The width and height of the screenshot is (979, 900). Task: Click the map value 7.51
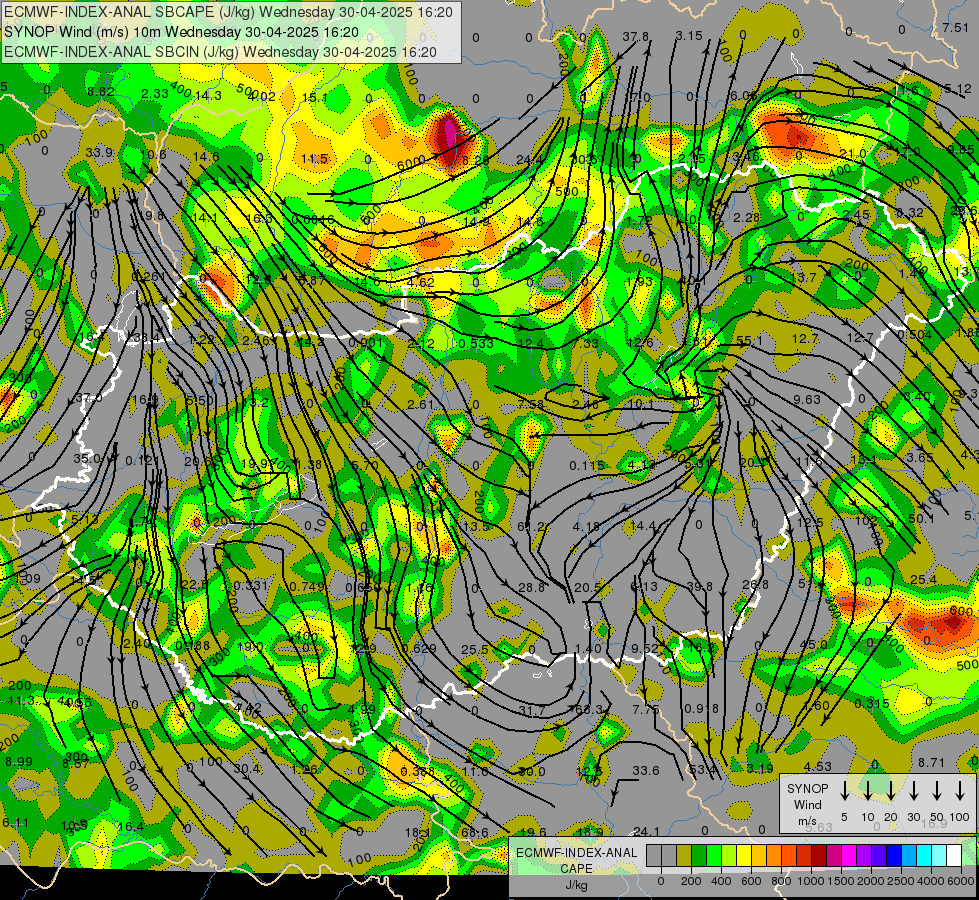[x=955, y=27]
